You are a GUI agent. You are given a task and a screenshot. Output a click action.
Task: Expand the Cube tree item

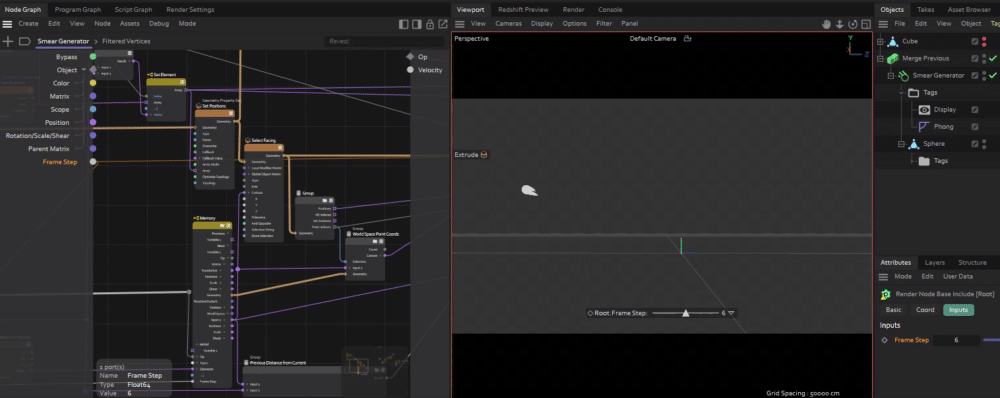881,41
